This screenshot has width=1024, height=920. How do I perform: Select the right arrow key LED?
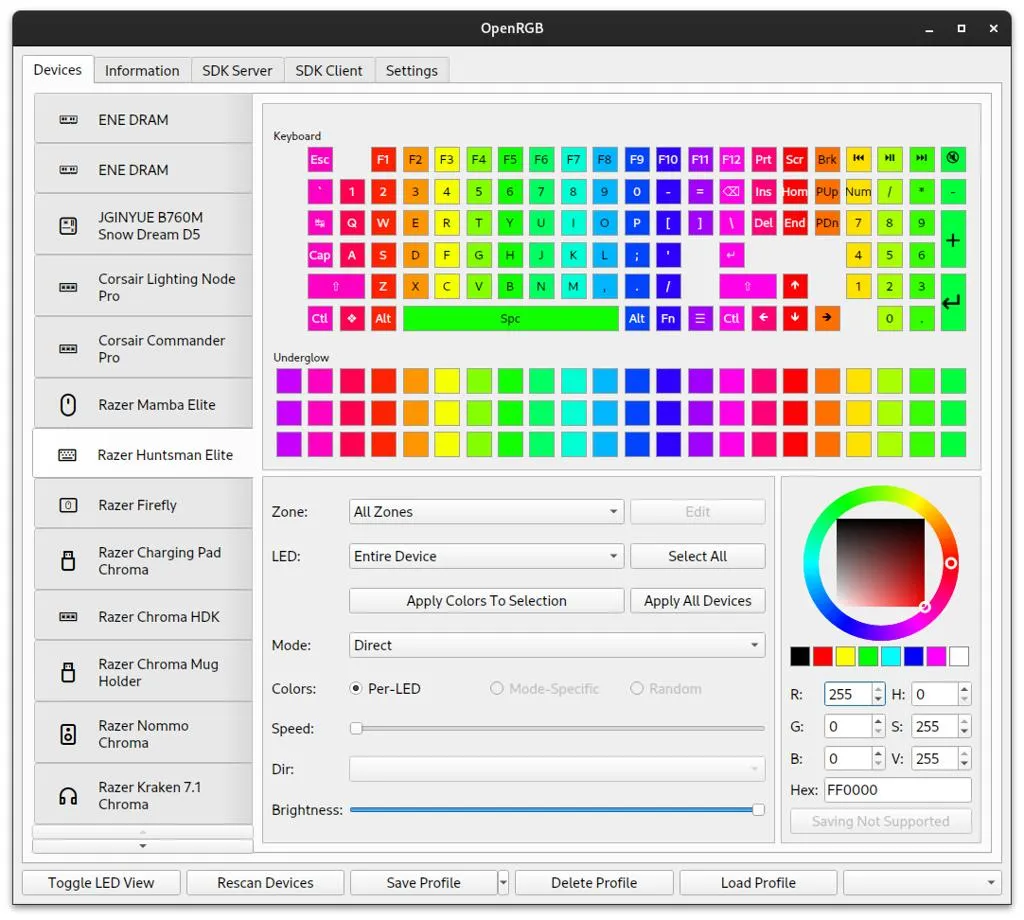pos(827,318)
